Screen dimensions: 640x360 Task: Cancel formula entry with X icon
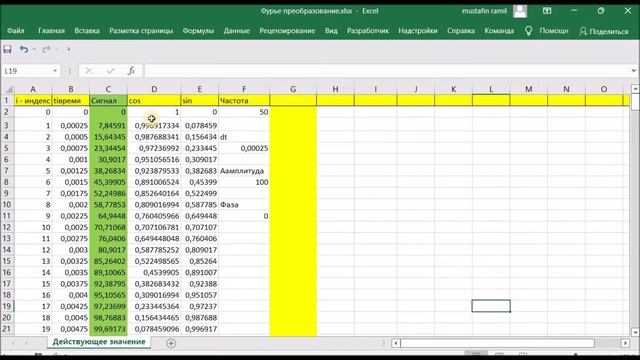[x=89, y=71]
